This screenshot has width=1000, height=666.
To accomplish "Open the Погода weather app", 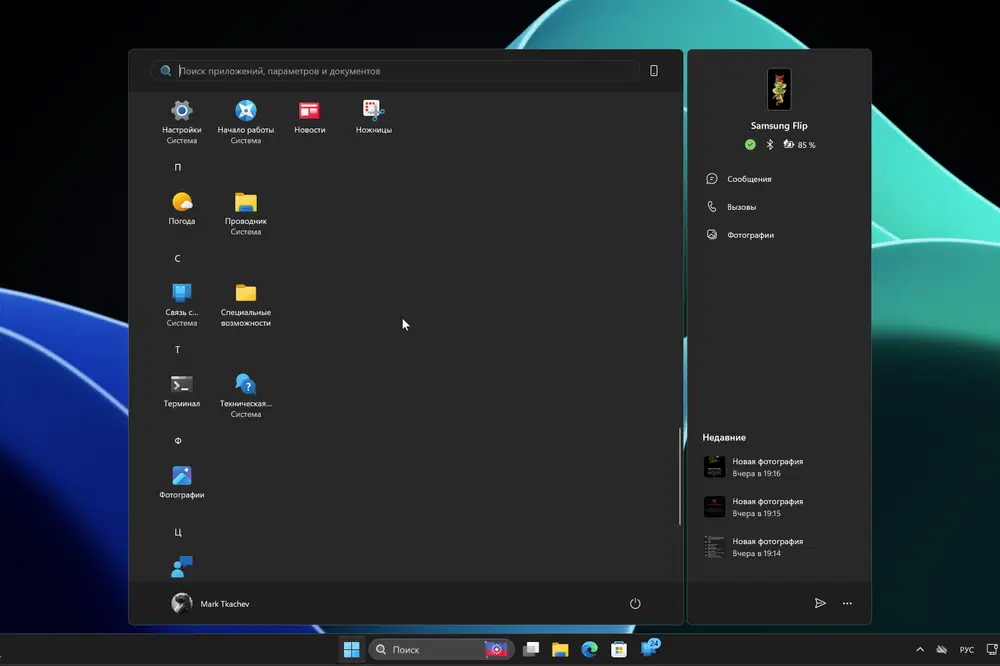I will [x=182, y=209].
